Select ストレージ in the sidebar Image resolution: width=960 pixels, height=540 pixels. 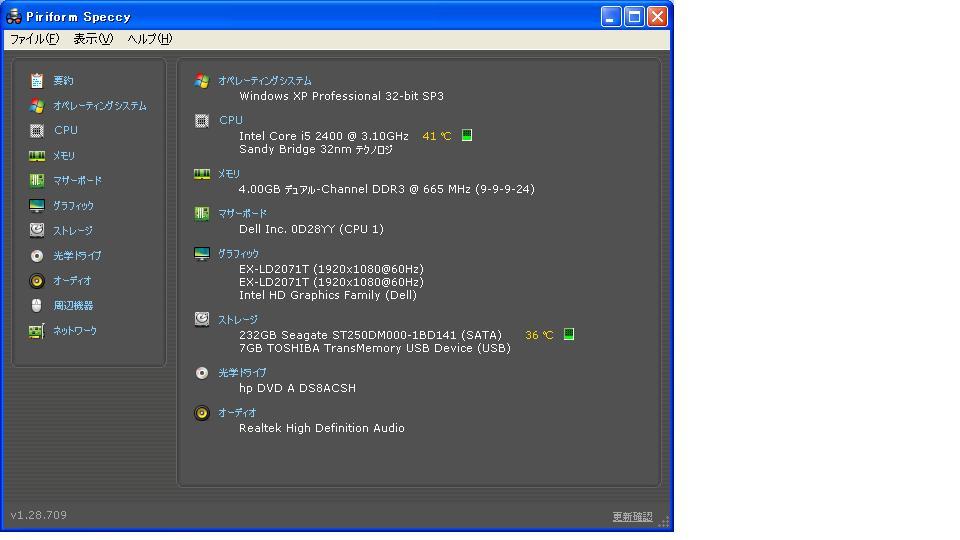tap(73, 231)
